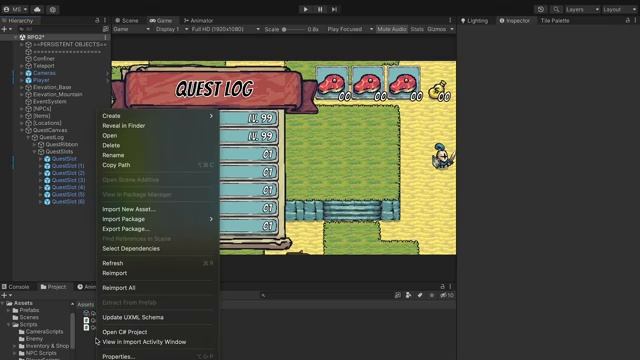
Task: Choose Import New Asset...
Action: (158, 209)
